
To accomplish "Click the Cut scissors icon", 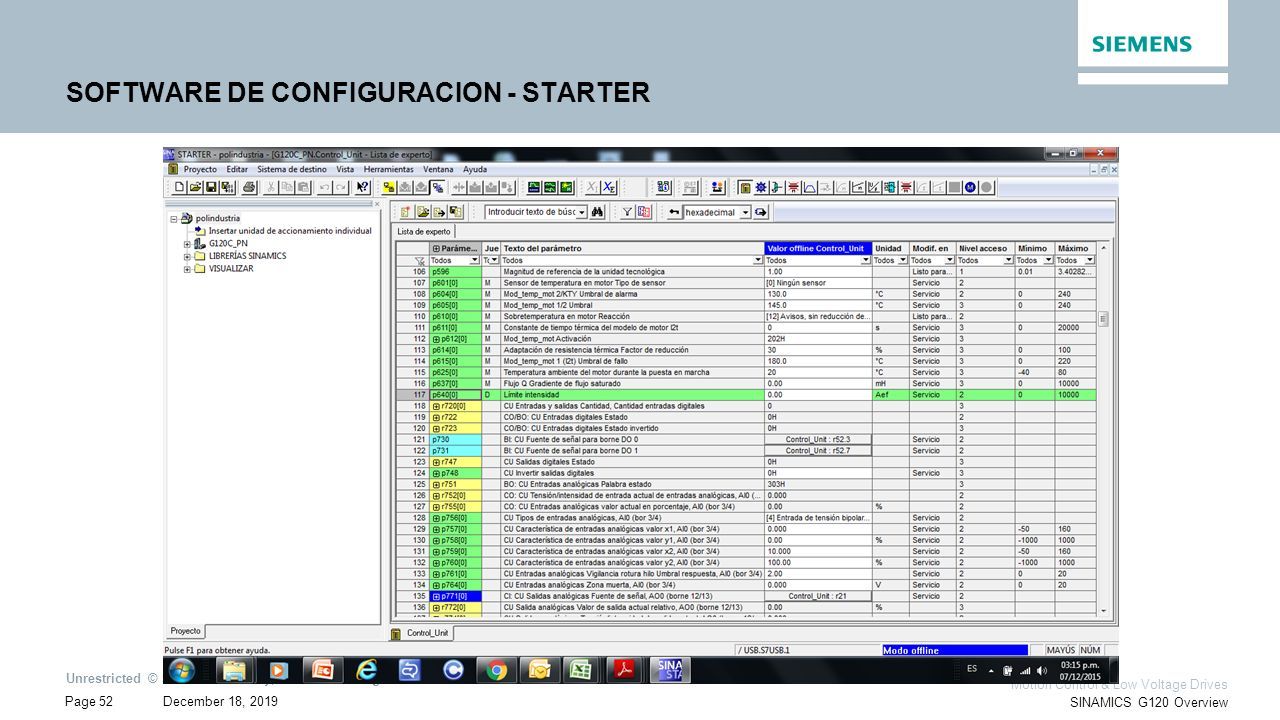I will (x=271, y=187).
